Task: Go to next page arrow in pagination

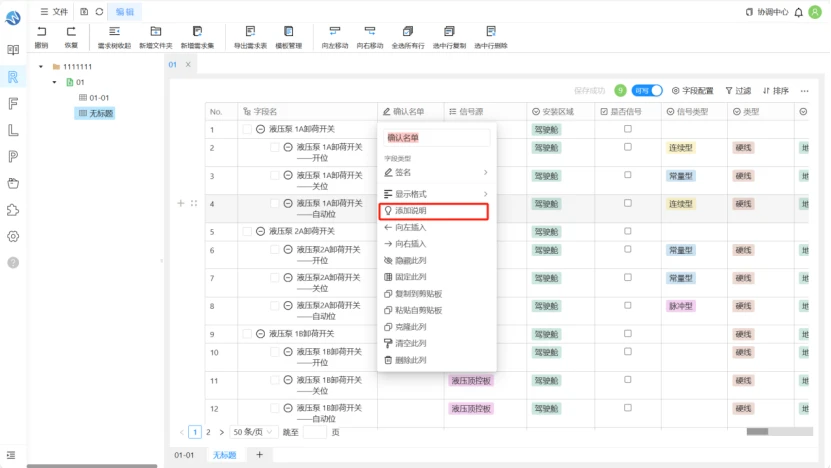Action: [222, 432]
